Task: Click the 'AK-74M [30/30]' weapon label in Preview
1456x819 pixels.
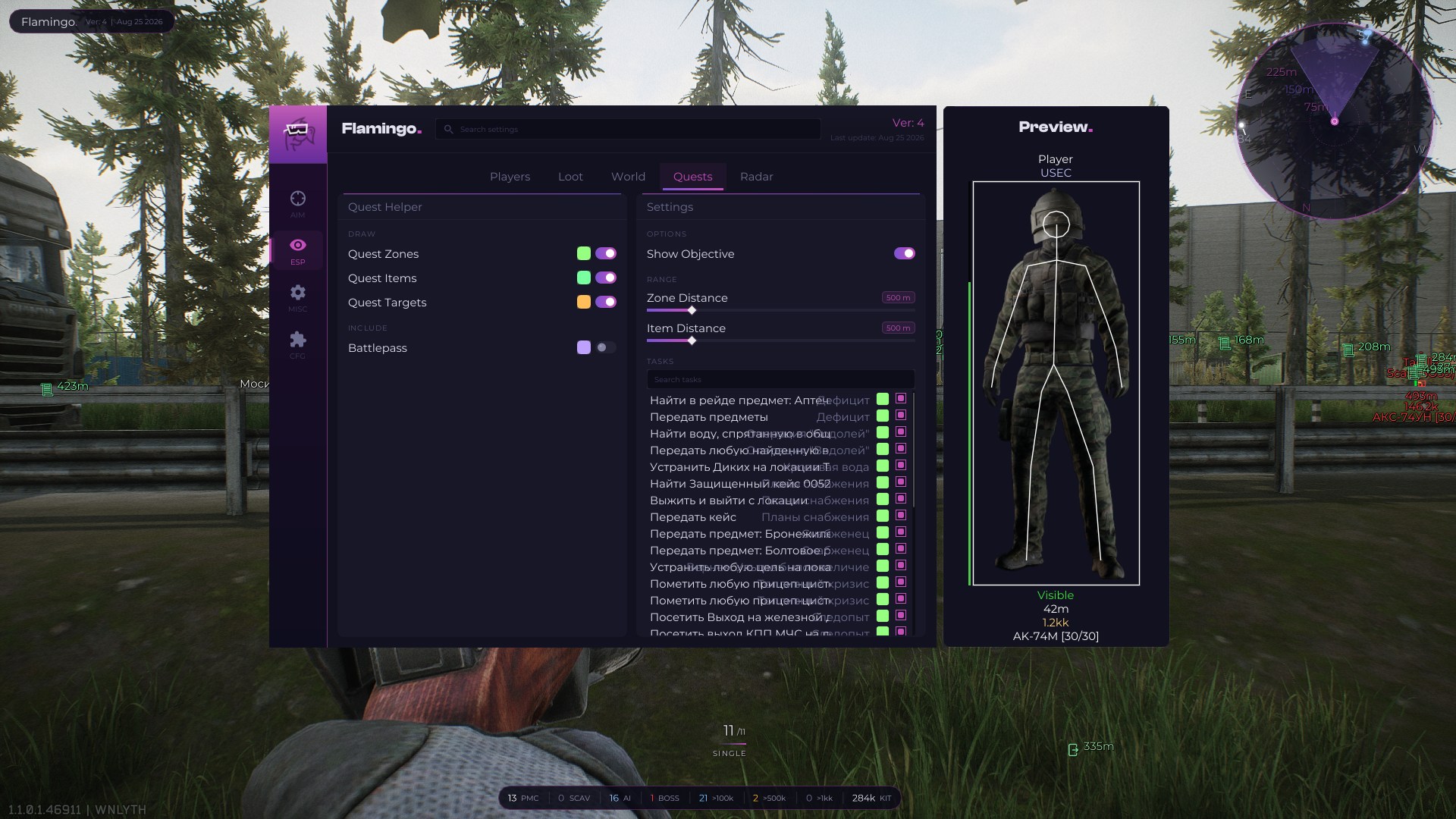Action: (1056, 636)
